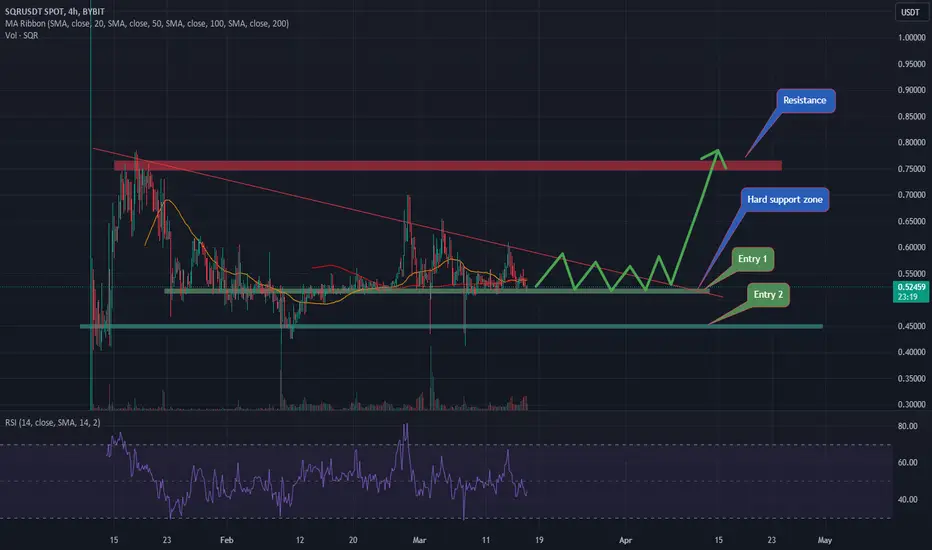The width and height of the screenshot is (932, 550).
Task: Select the red resistance zone rectangle
Action: pos(448,165)
